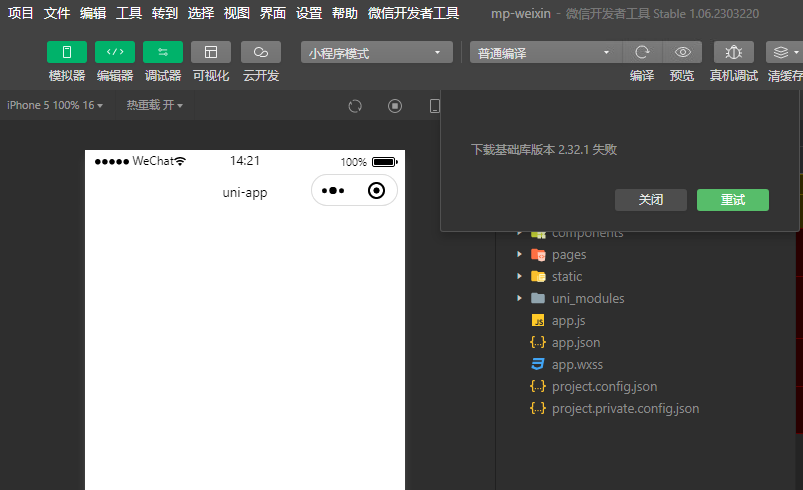The image size is (803, 490).
Task: Select the static folder
Action: pos(567,276)
